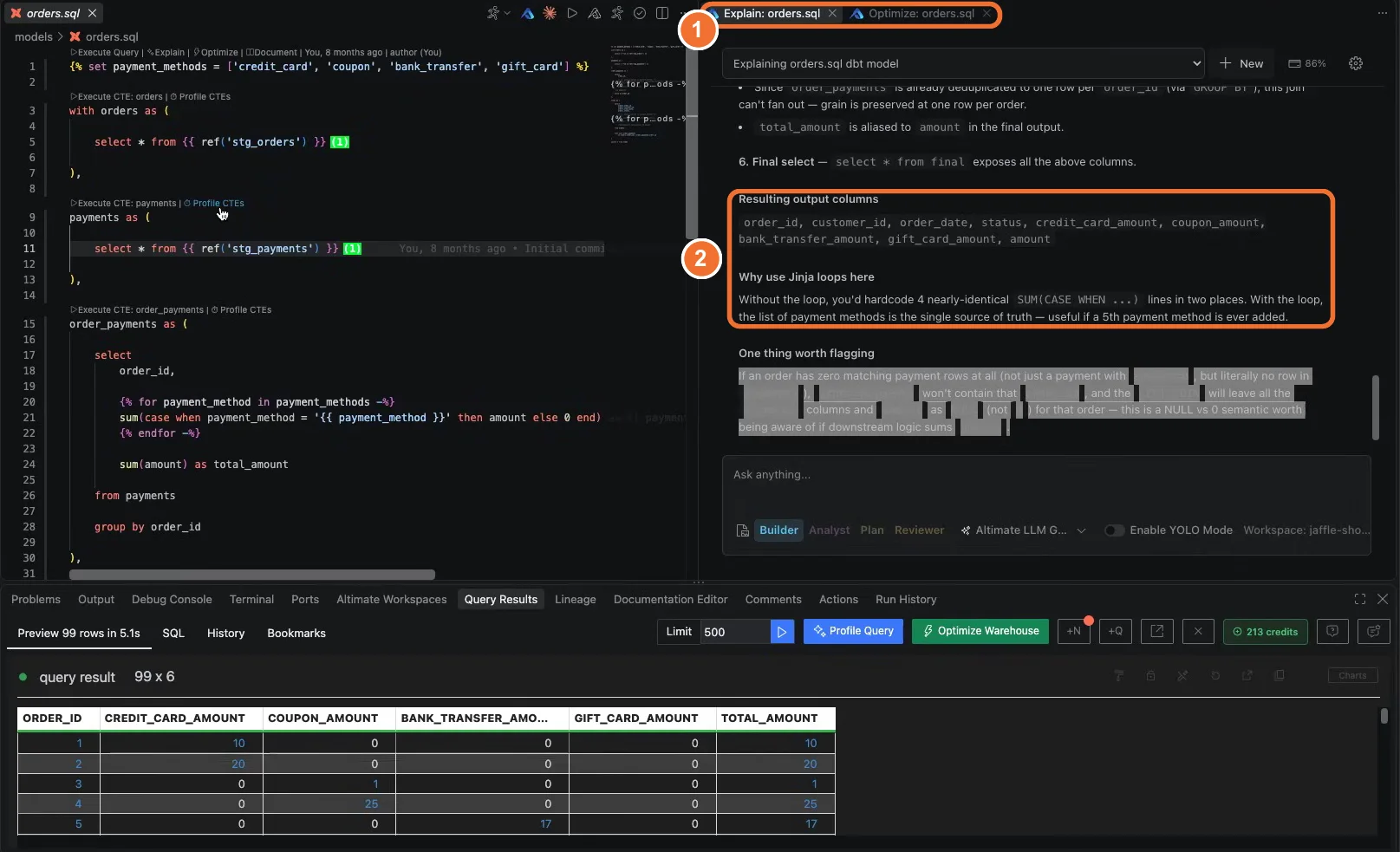Close the bottom panel
This screenshot has height=852, width=1400.
(1383, 599)
